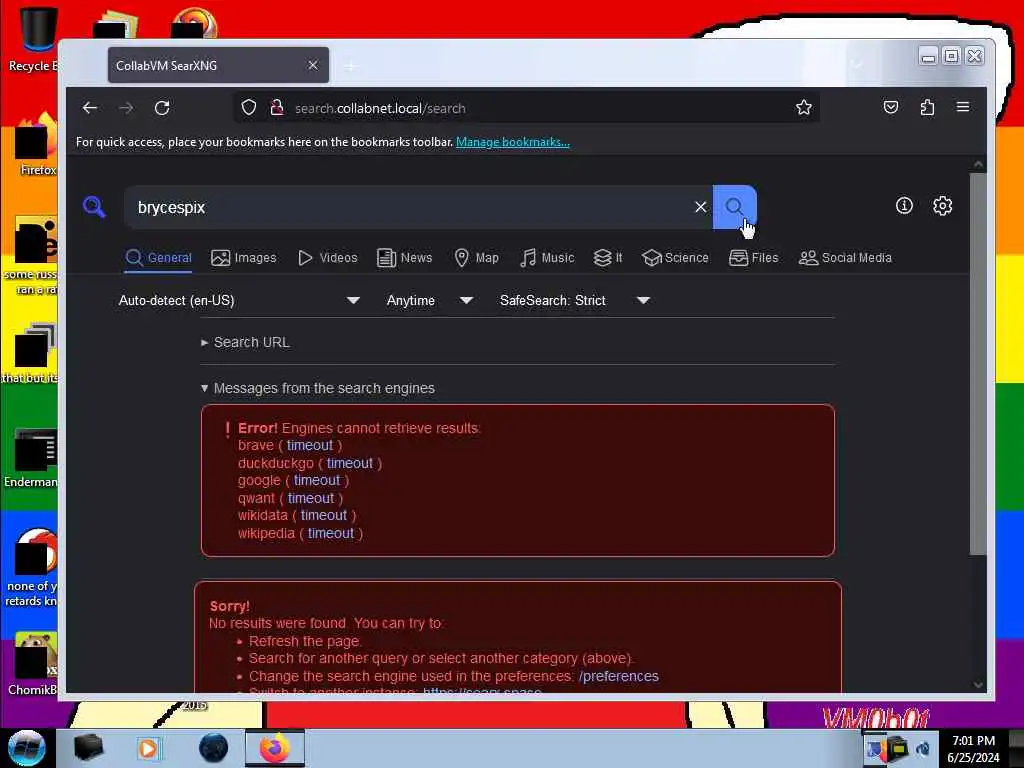Click the browser address bar URL
The width and height of the screenshot is (1024, 768).
(380, 108)
